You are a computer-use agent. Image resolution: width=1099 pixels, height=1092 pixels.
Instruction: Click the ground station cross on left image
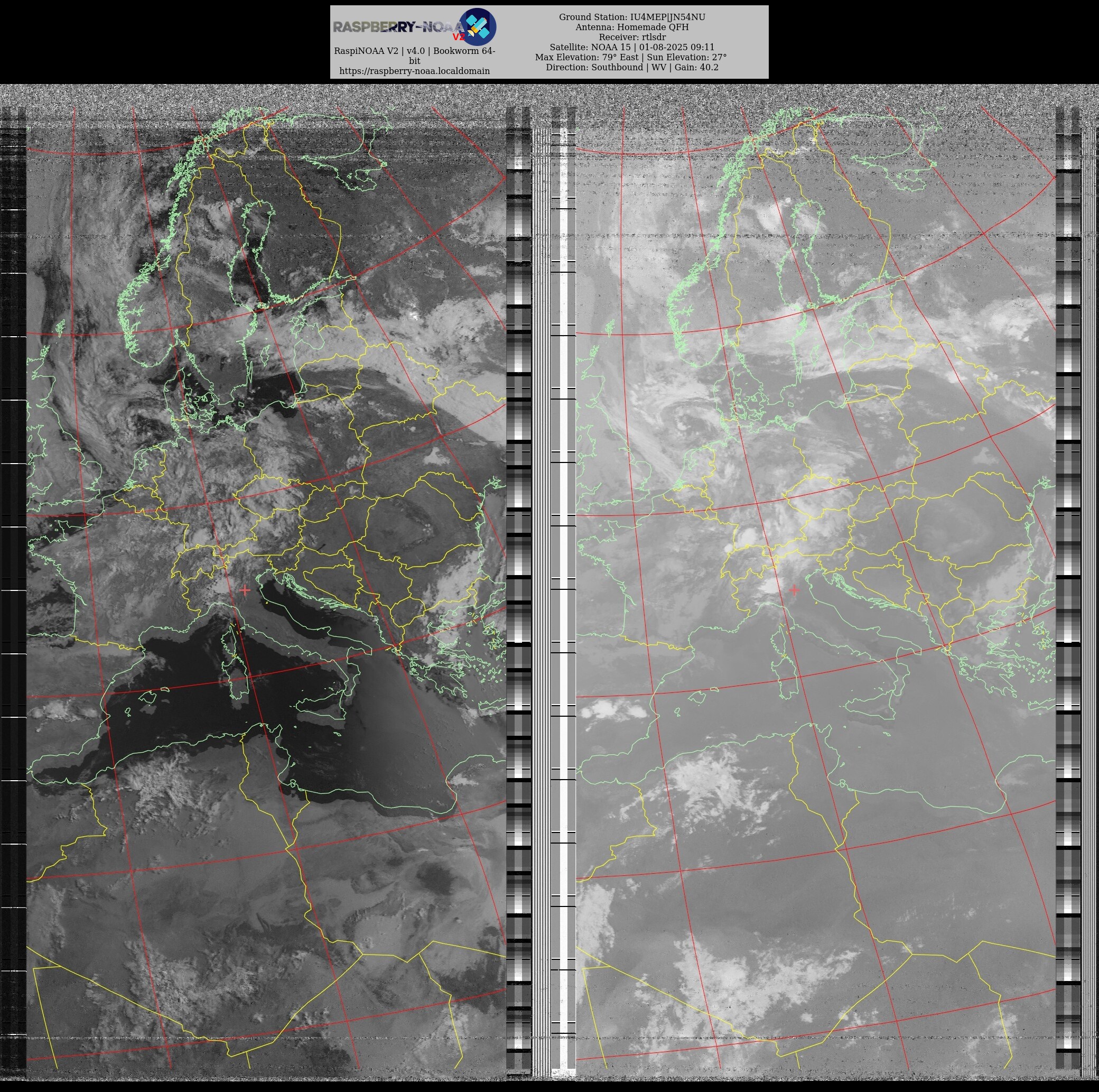coord(245,590)
